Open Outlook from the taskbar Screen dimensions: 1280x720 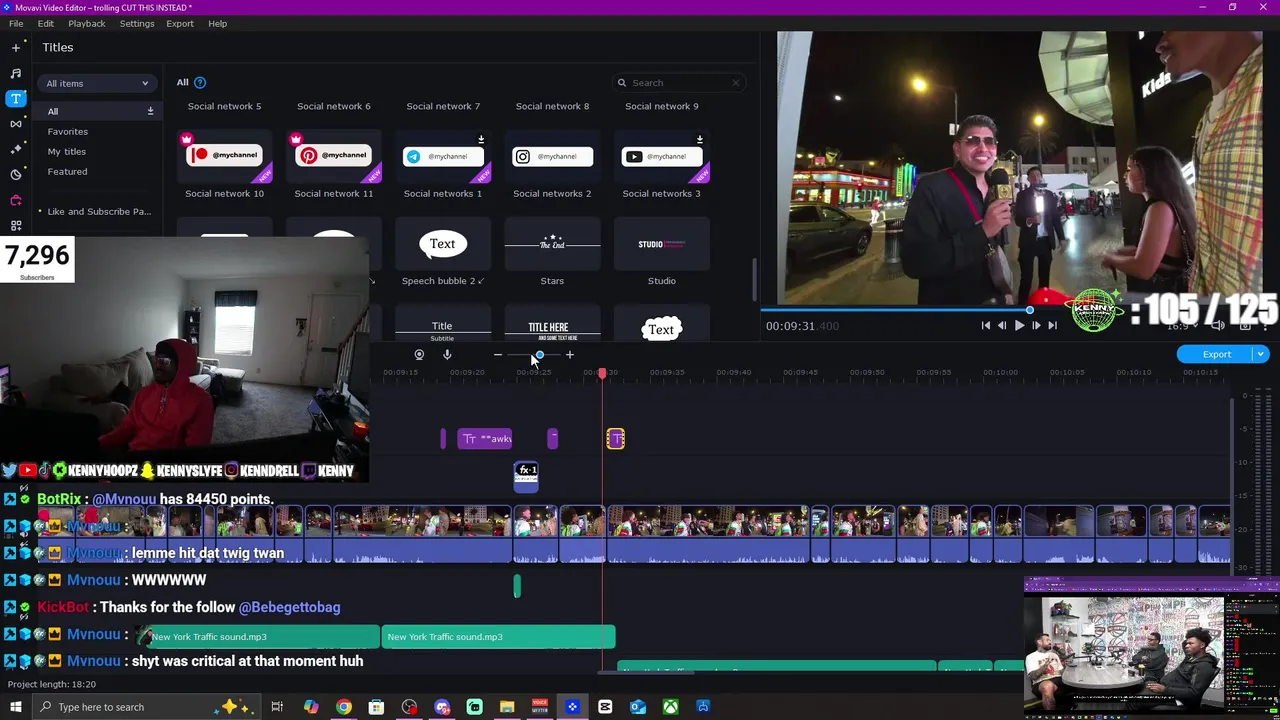point(637,707)
